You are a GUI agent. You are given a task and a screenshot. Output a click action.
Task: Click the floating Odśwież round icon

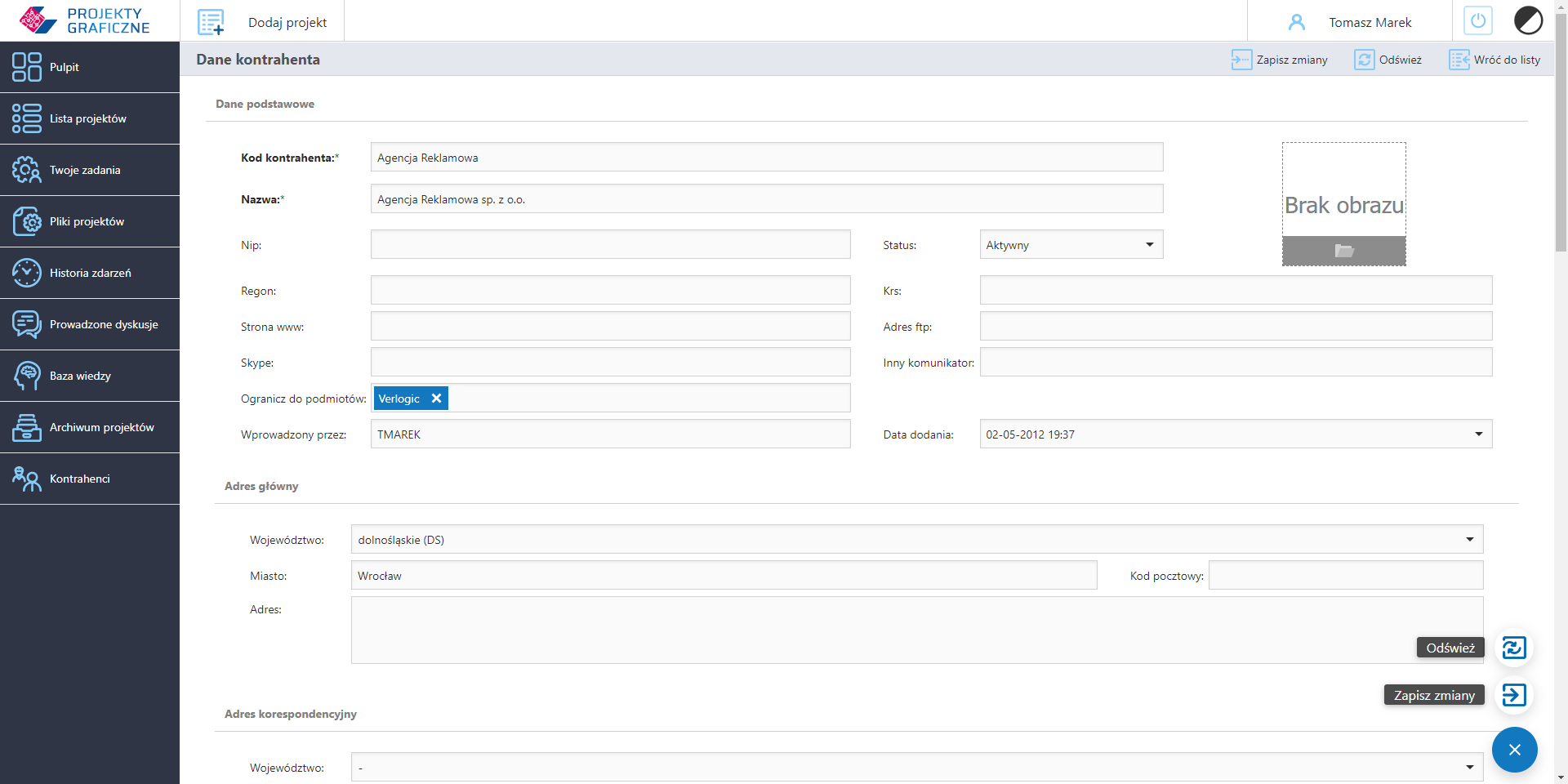[1513, 648]
